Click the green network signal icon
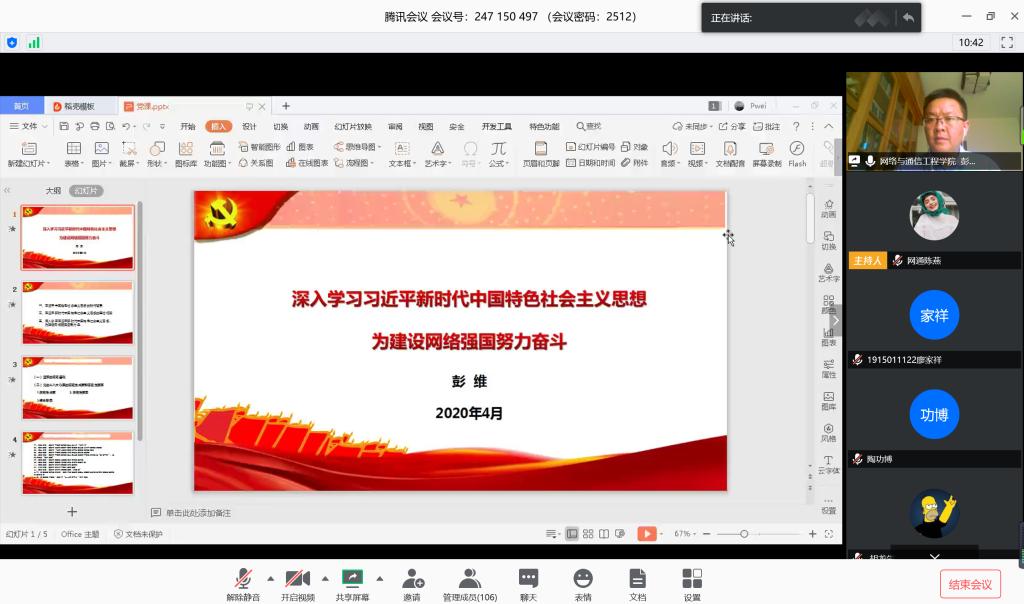Image resolution: width=1024 pixels, height=604 pixels. (x=34, y=42)
